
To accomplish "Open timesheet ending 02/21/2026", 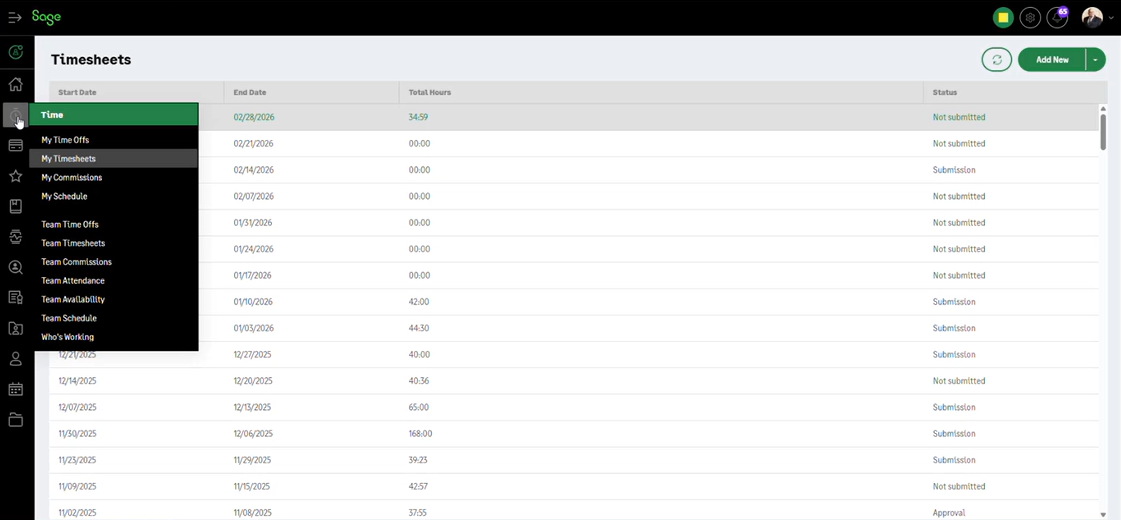I will [253, 144].
